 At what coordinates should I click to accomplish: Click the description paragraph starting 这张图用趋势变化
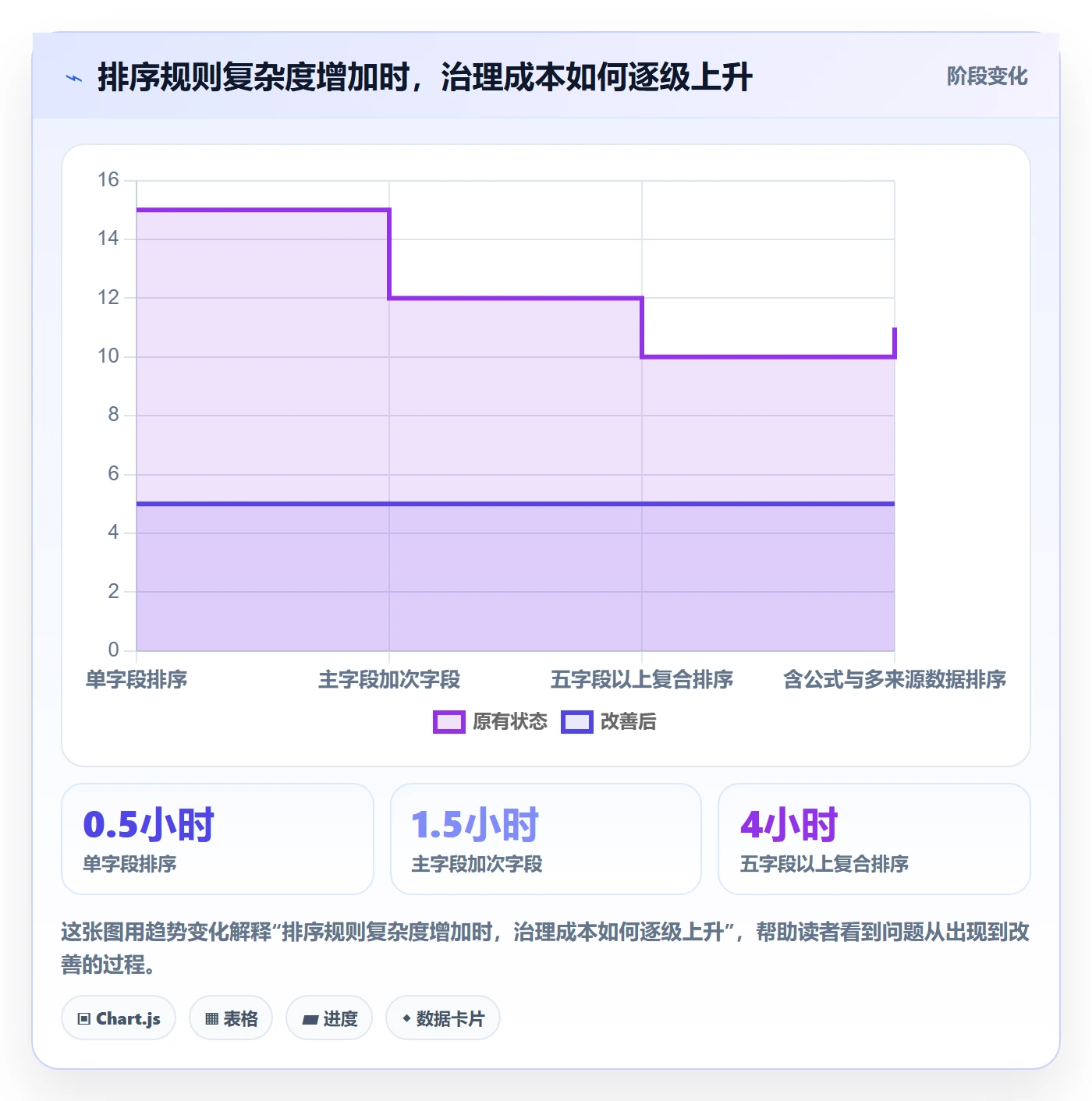[x=545, y=948]
